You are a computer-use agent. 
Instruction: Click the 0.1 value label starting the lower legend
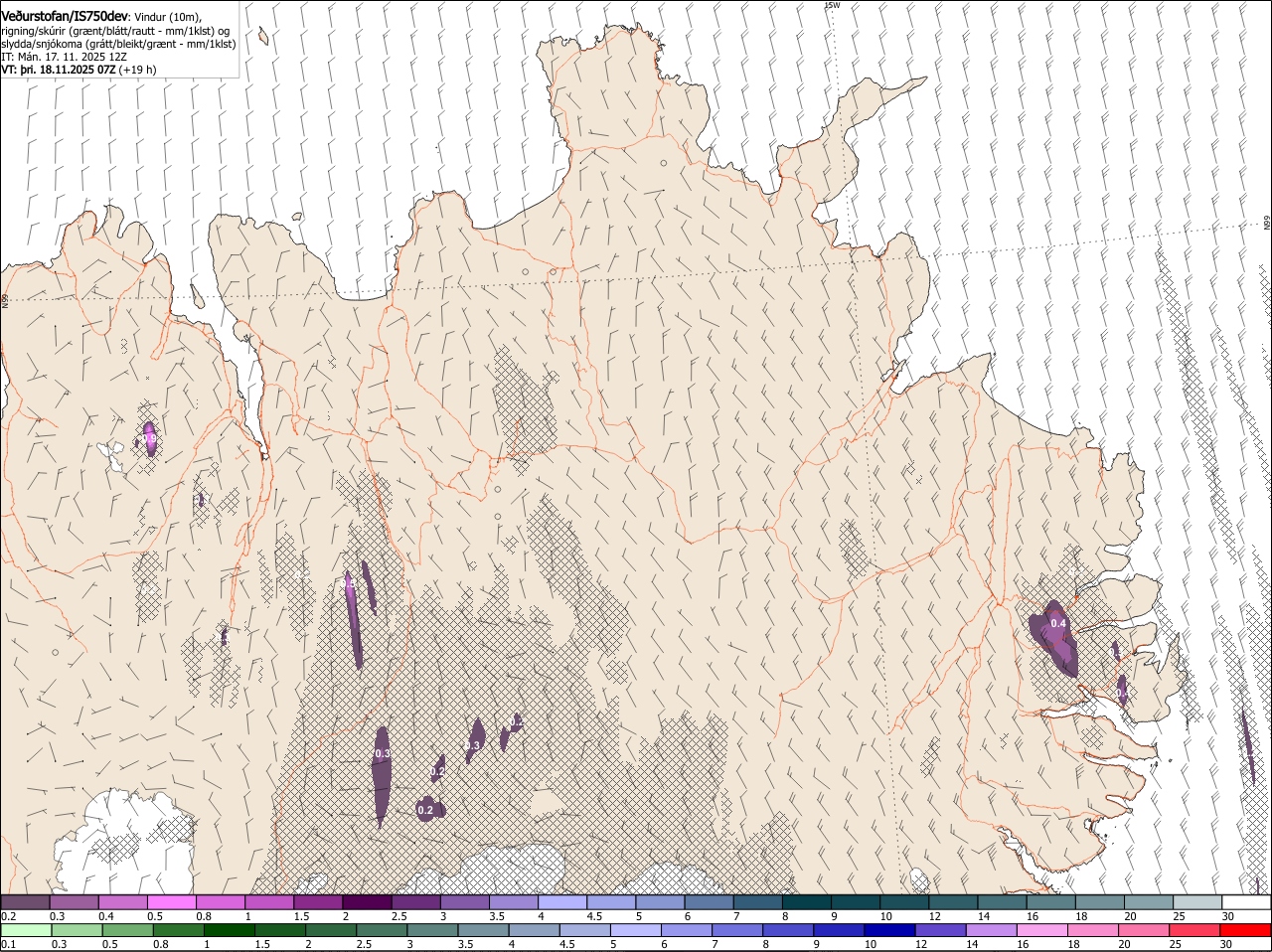point(8,944)
